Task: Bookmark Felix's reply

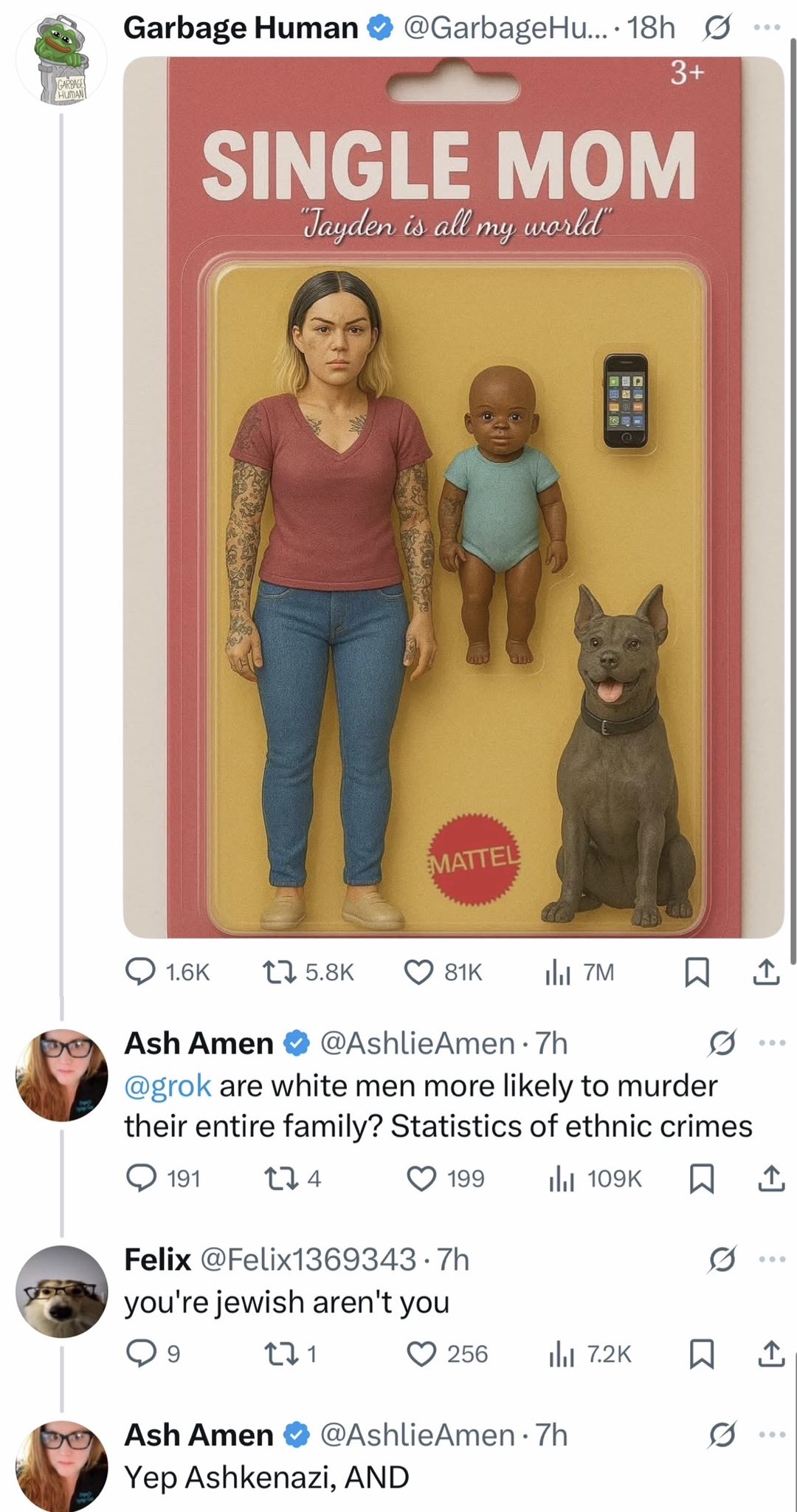Action: tap(701, 1353)
